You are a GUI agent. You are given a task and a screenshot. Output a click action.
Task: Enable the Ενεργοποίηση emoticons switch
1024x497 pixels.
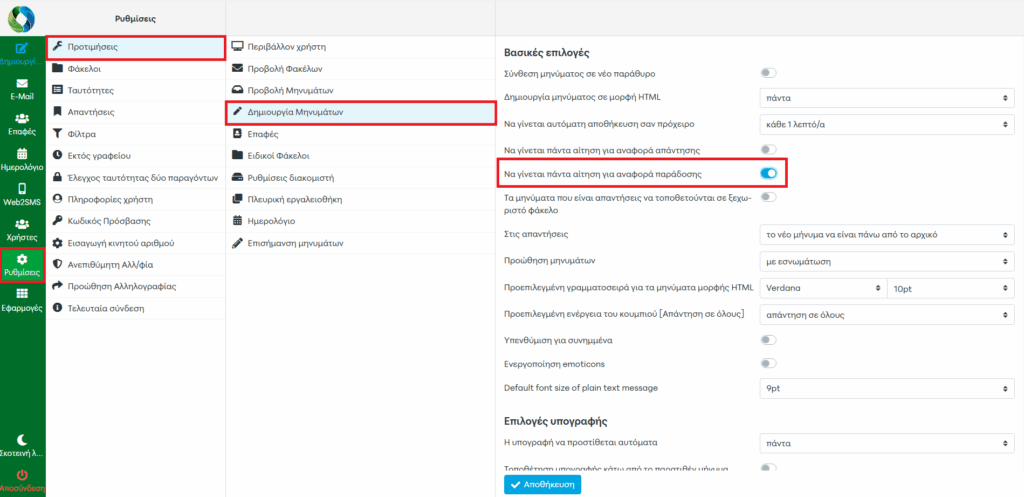tap(768, 363)
